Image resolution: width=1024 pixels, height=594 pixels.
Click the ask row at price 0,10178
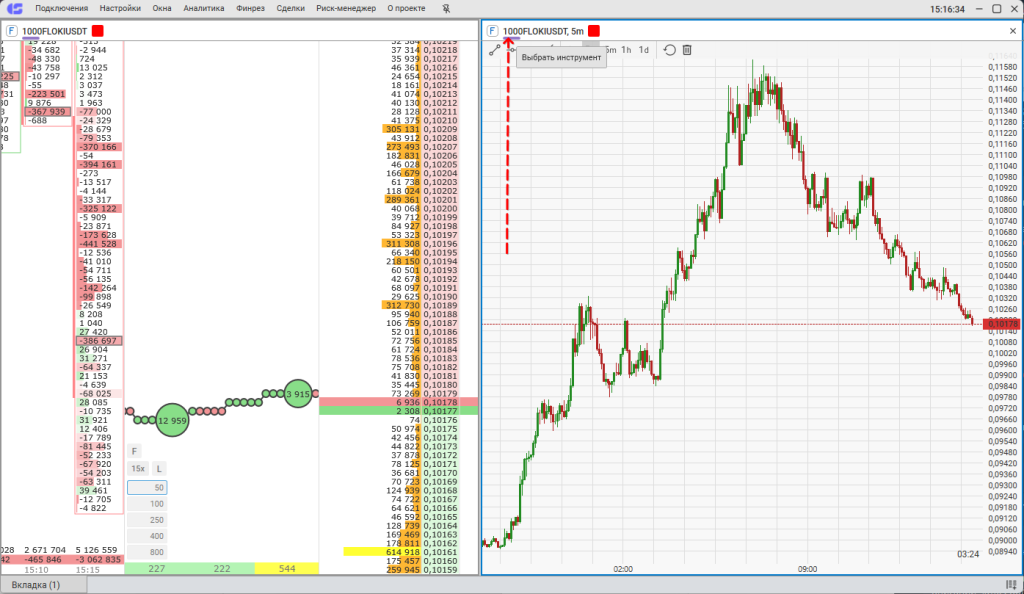[398, 402]
